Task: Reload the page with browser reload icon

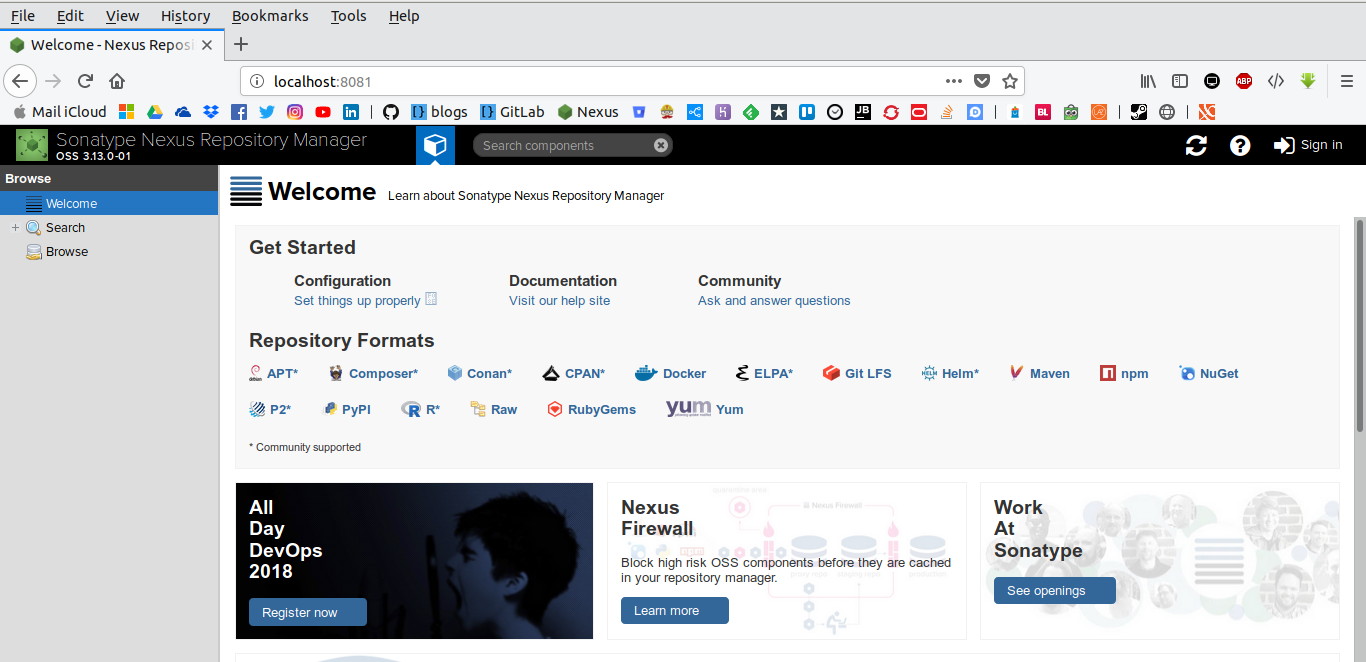Action: pyautogui.click(x=86, y=81)
